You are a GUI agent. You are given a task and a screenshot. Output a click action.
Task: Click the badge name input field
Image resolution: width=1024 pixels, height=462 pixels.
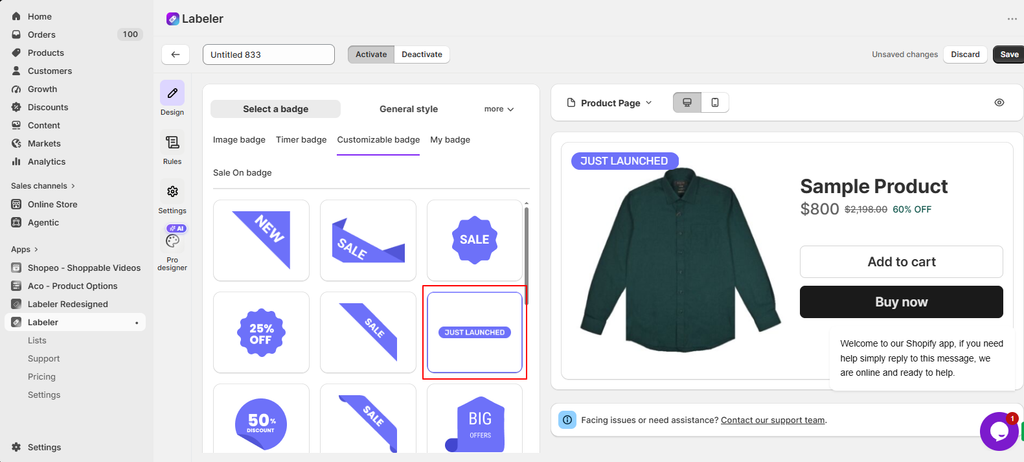pos(268,54)
